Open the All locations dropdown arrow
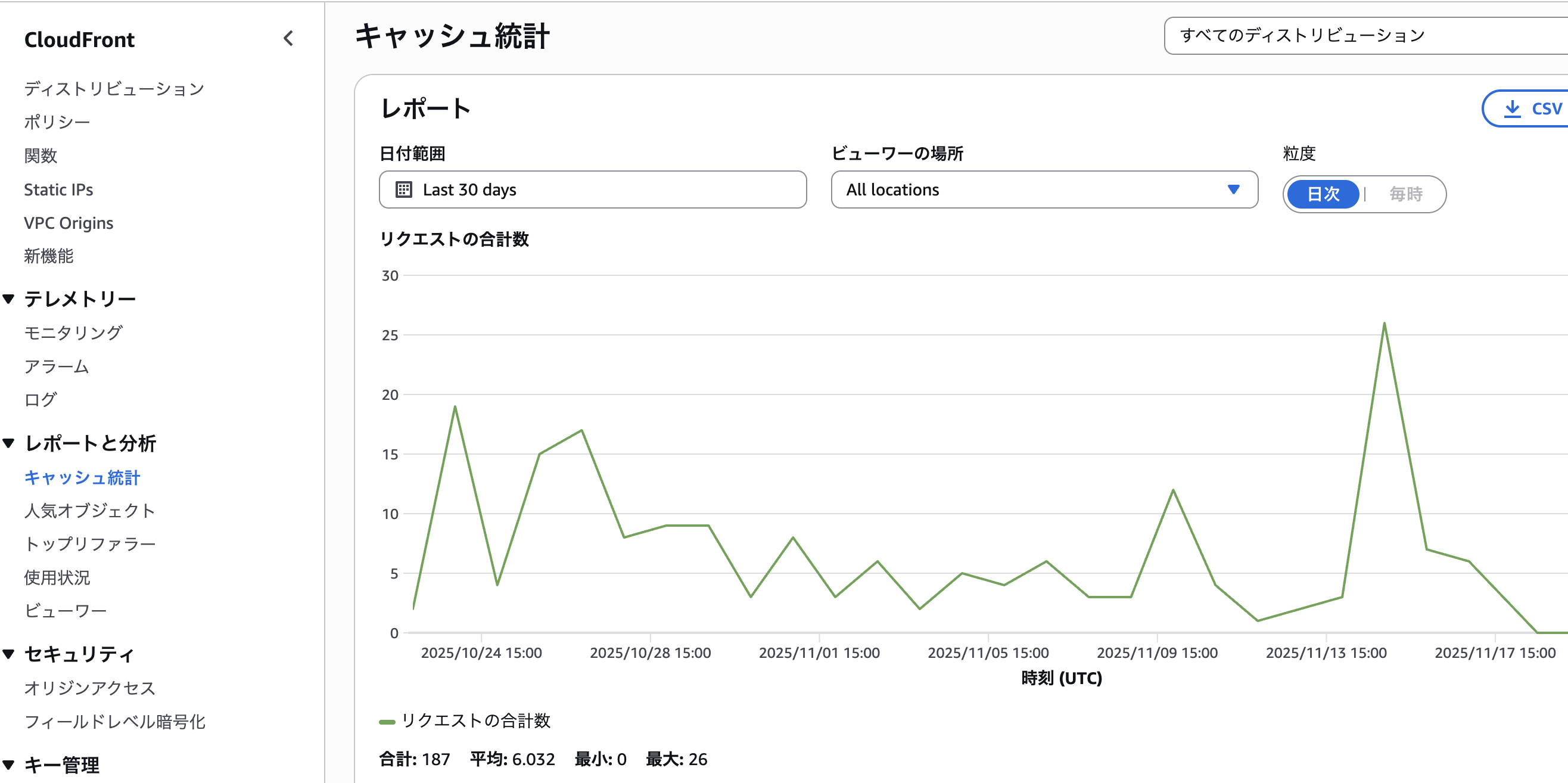 [x=1233, y=190]
